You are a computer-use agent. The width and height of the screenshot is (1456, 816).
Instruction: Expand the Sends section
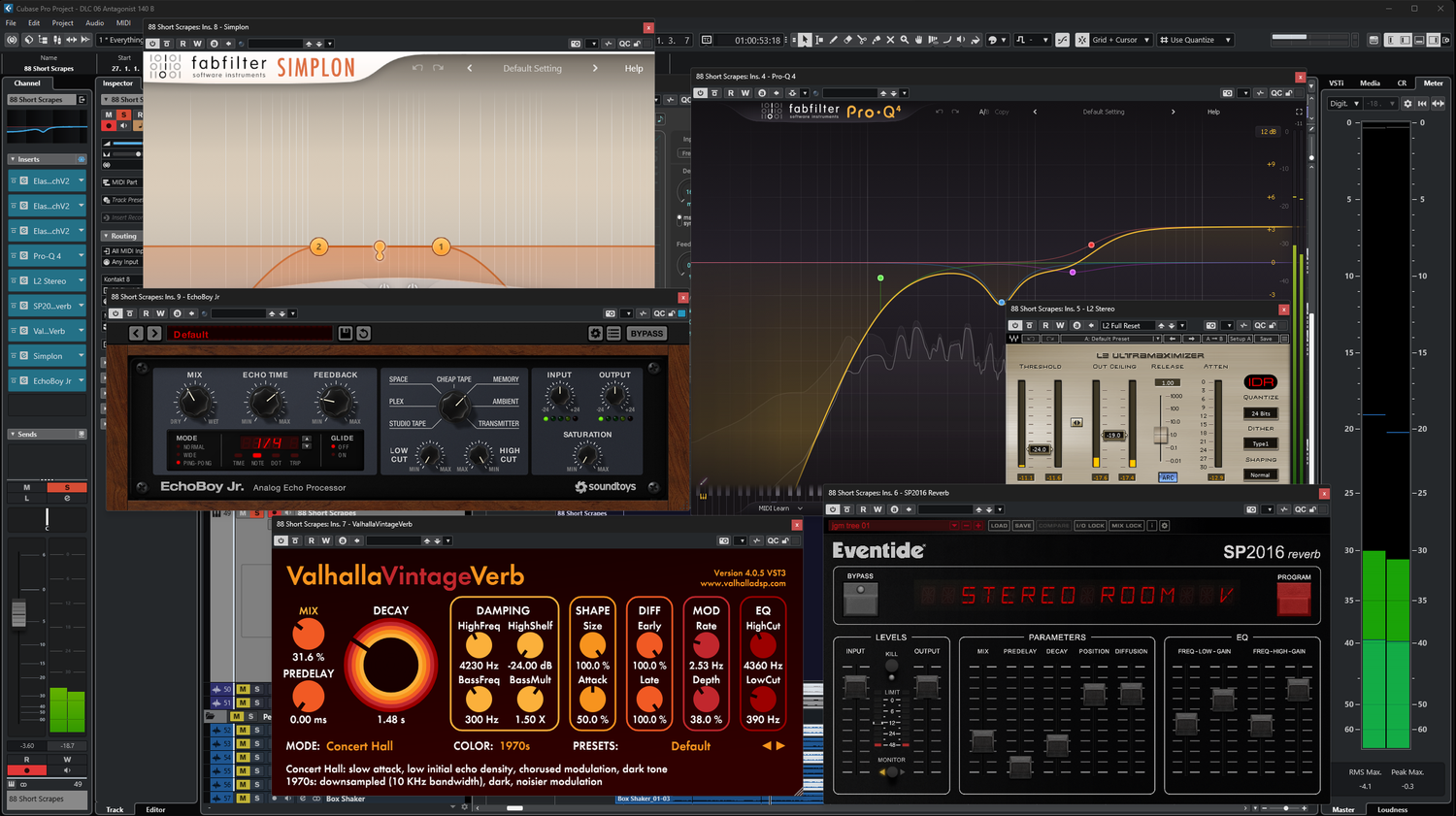point(13,434)
